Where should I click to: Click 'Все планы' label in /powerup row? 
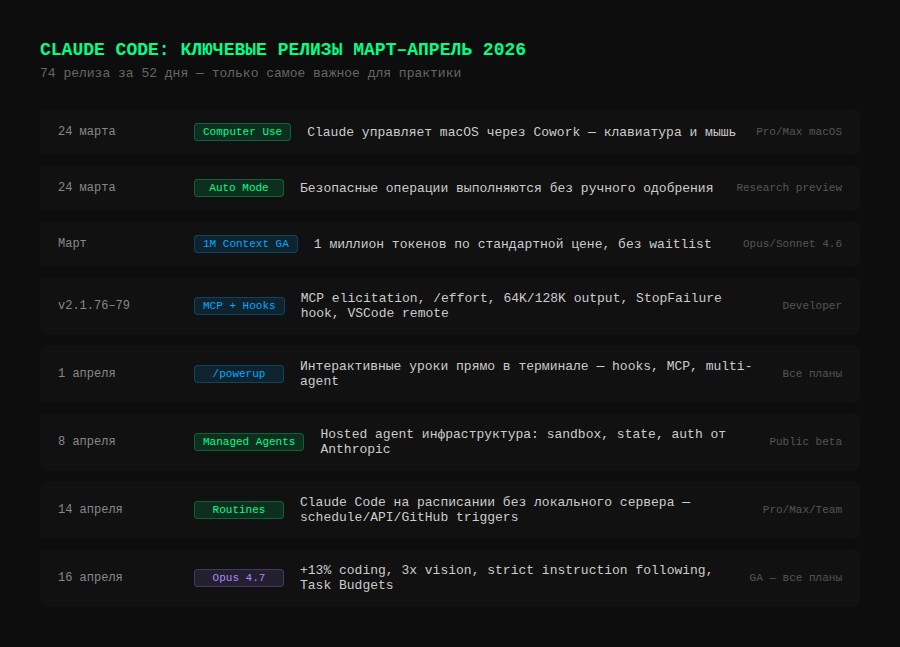point(812,373)
